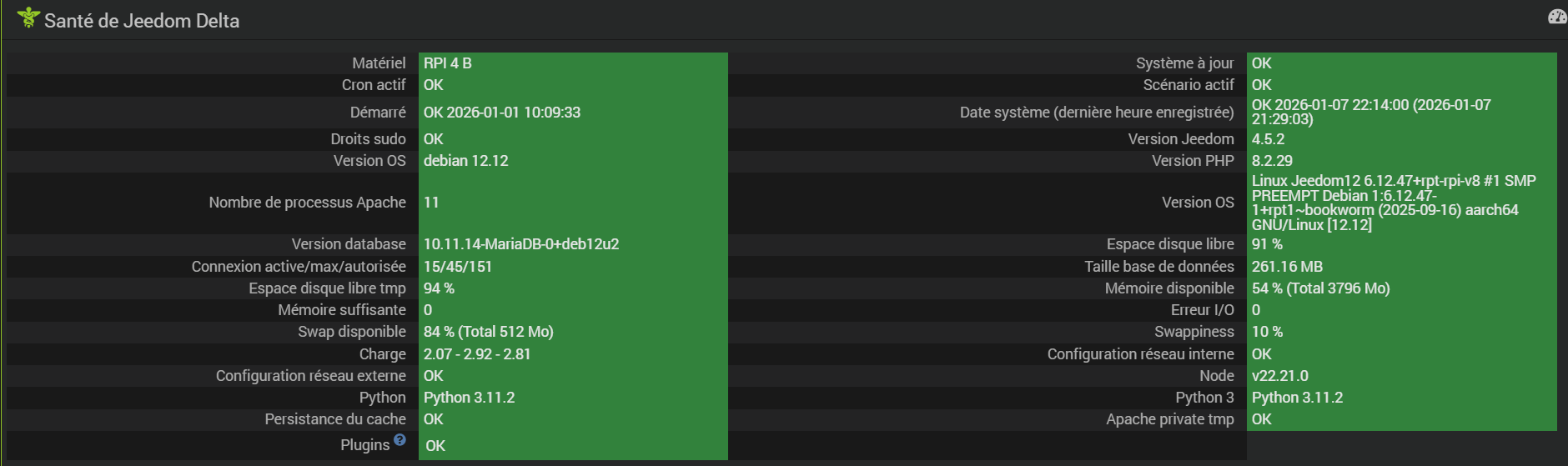Click the Jeedom version value 4.5.2
The width and height of the screenshot is (1568, 466).
tap(1268, 139)
